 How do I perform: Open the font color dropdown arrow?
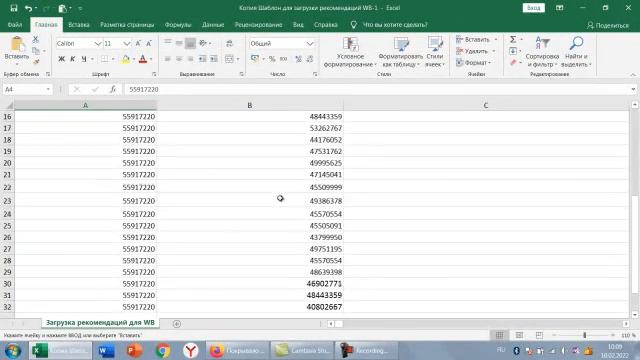(151, 59)
